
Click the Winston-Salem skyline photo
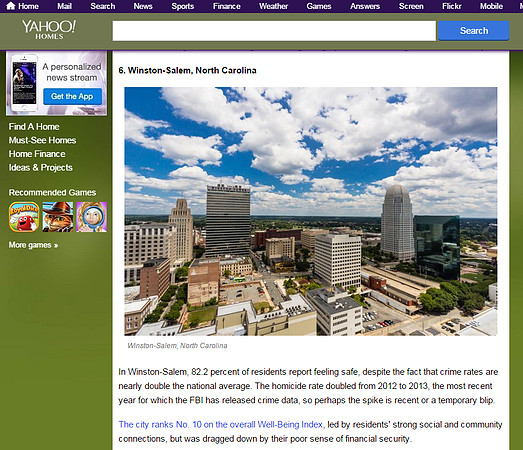tap(311, 211)
